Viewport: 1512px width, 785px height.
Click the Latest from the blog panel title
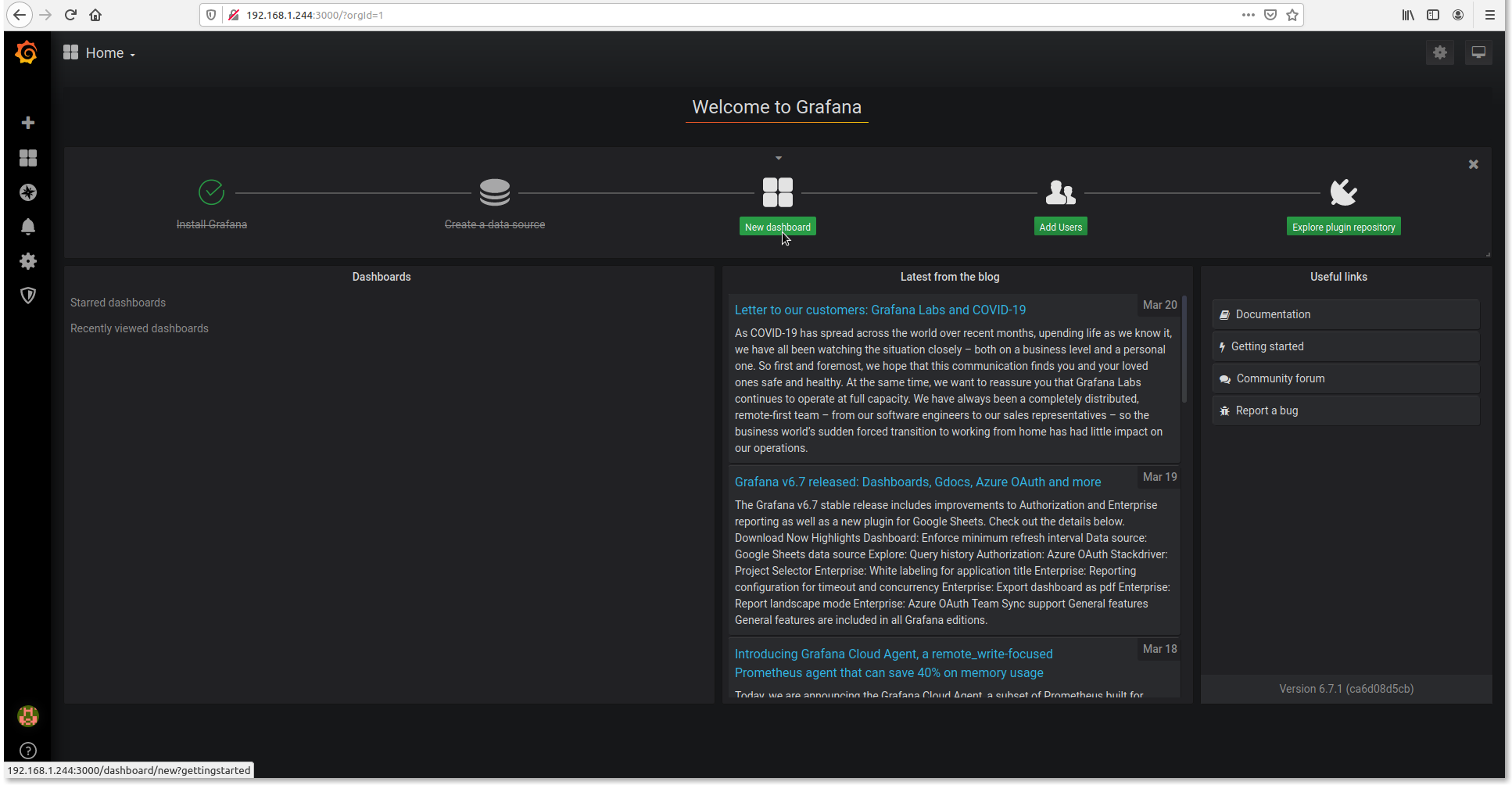coord(950,277)
